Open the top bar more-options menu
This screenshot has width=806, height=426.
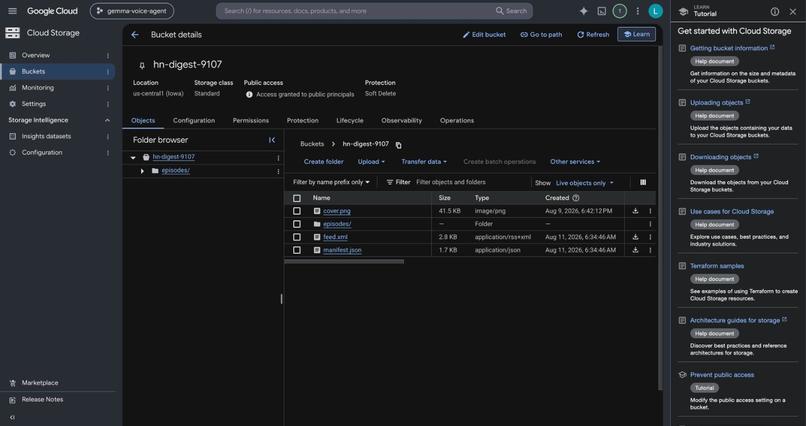(x=637, y=11)
